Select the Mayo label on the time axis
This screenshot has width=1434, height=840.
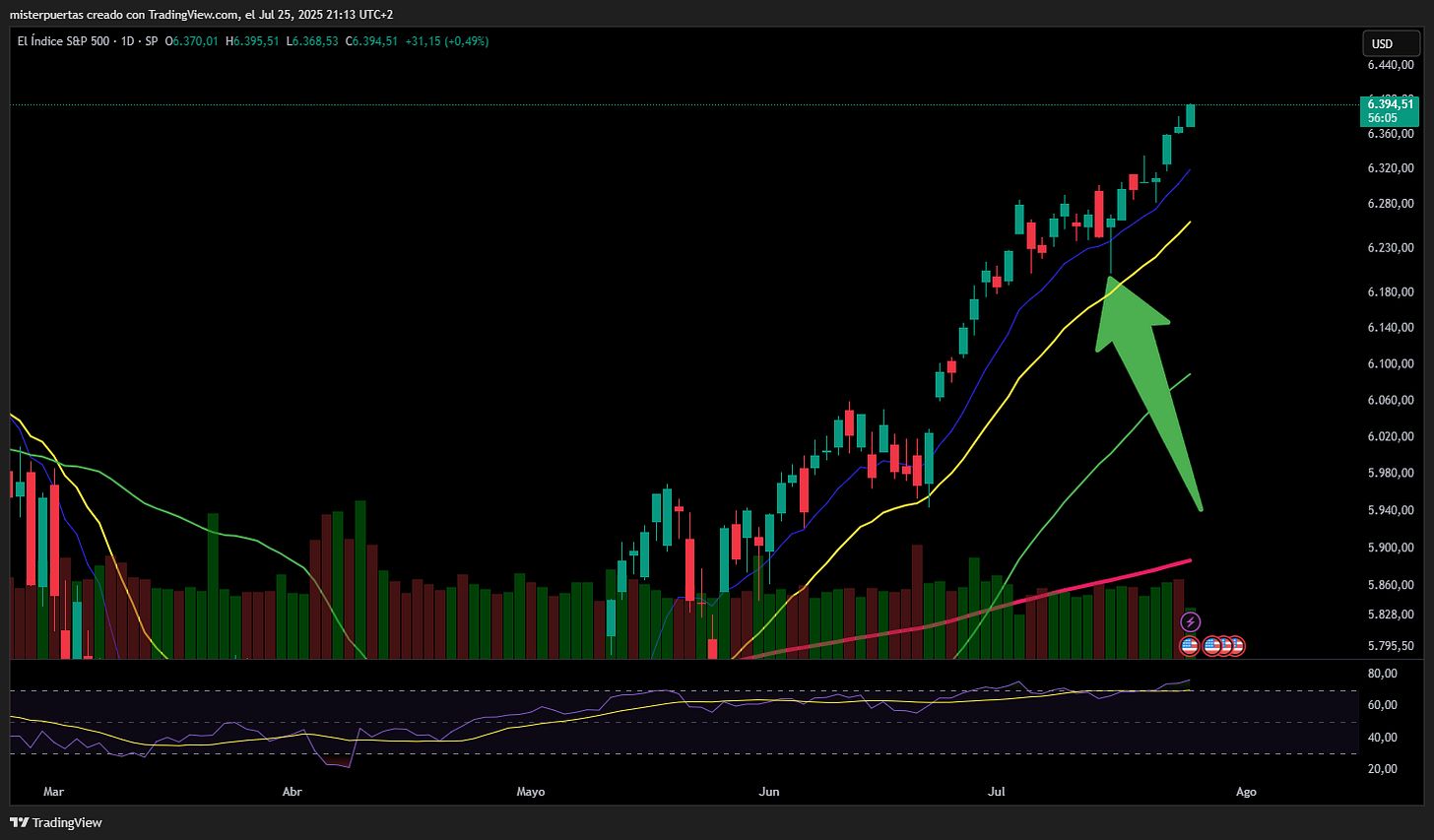pyautogui.click(x=531, y=792)
